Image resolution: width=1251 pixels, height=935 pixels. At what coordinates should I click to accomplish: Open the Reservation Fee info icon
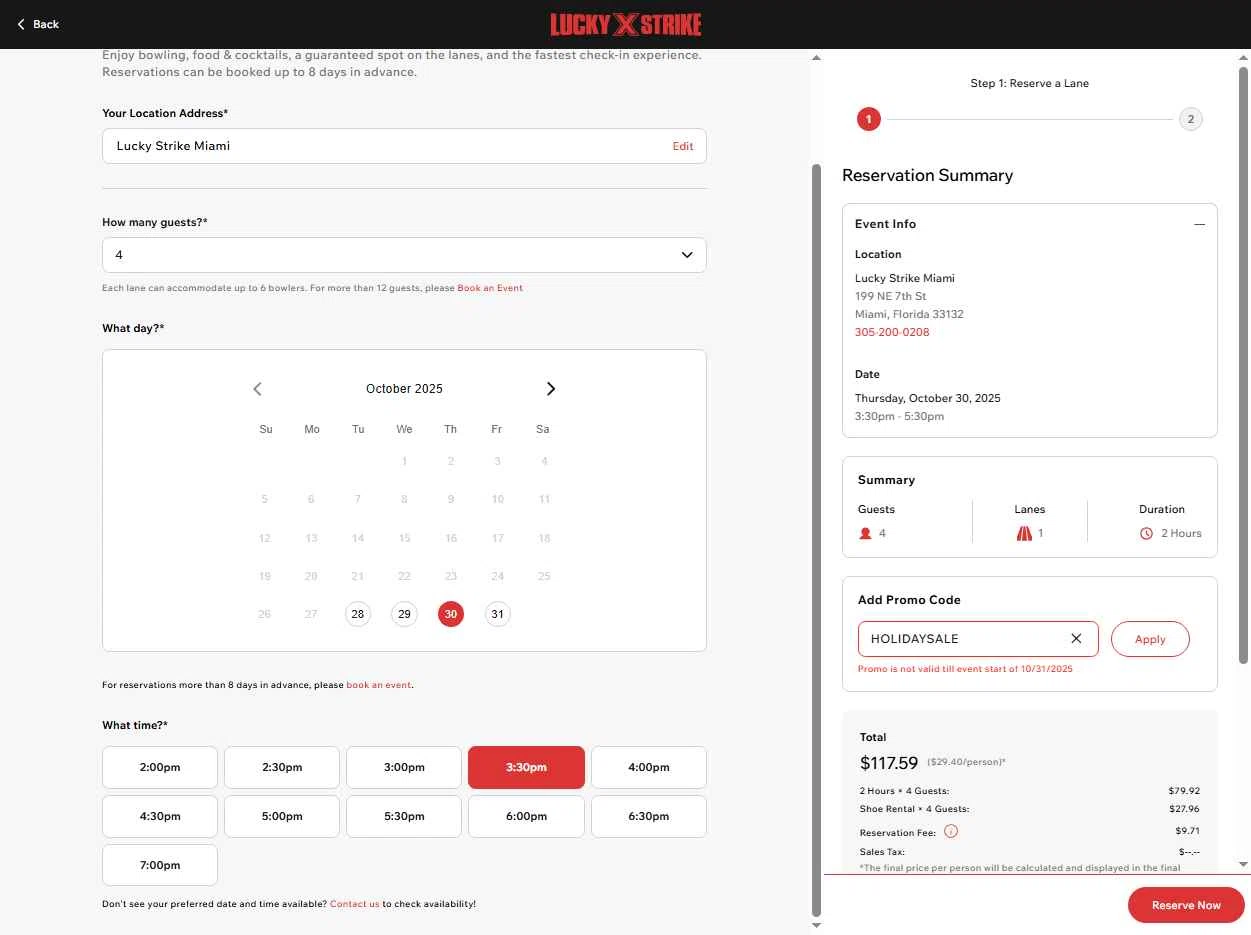(951, 831)
